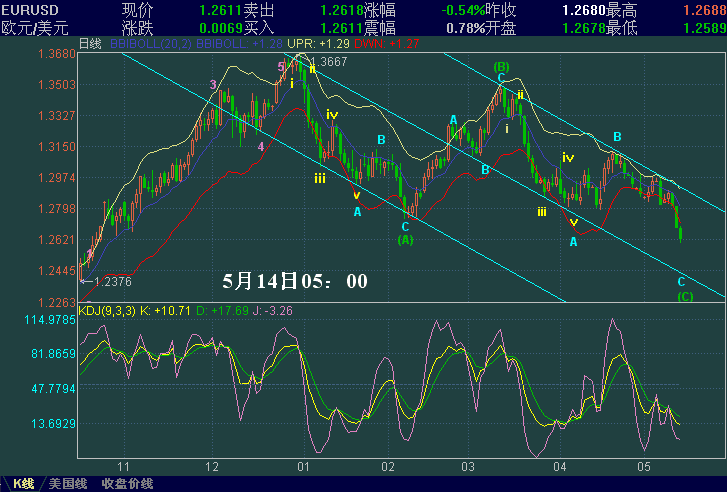Image resolution: width=727 pixels, height=492 pixels.
Task: Click the BBIBOLL: +1.28 reading
Action: coord(239,44)
